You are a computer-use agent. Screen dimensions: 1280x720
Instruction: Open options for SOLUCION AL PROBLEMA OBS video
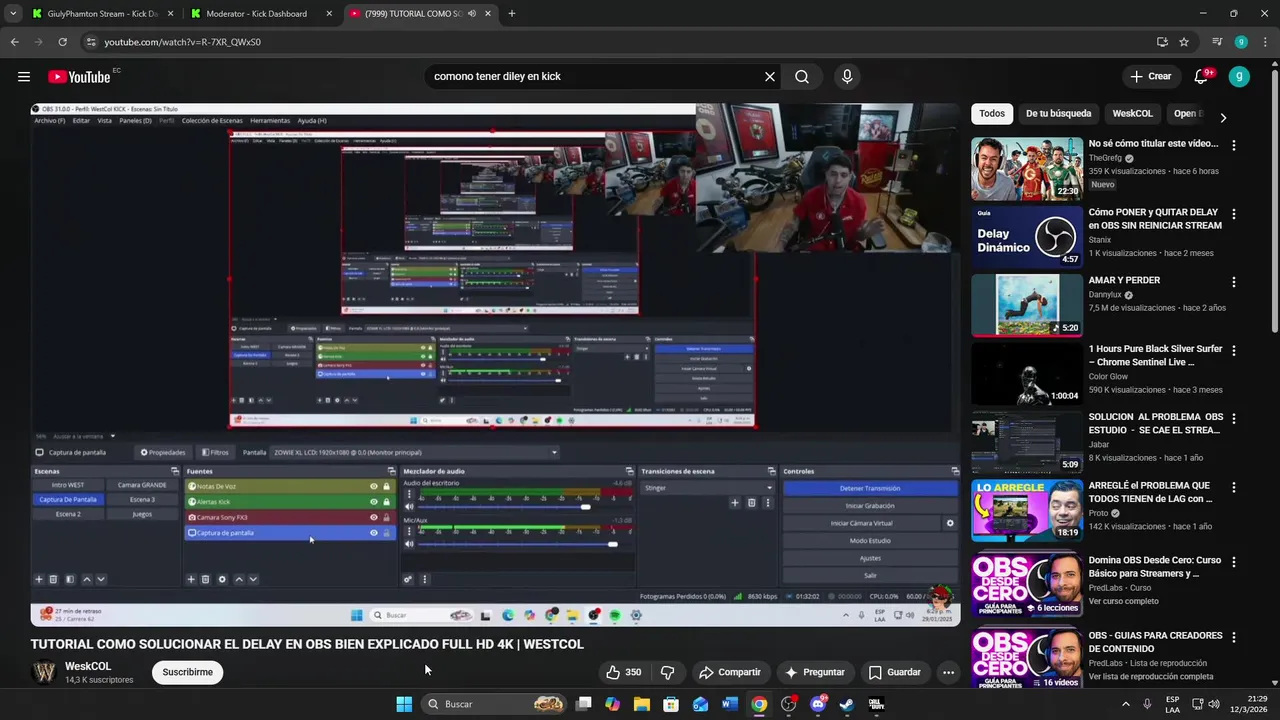click(x=1233, y=419)
